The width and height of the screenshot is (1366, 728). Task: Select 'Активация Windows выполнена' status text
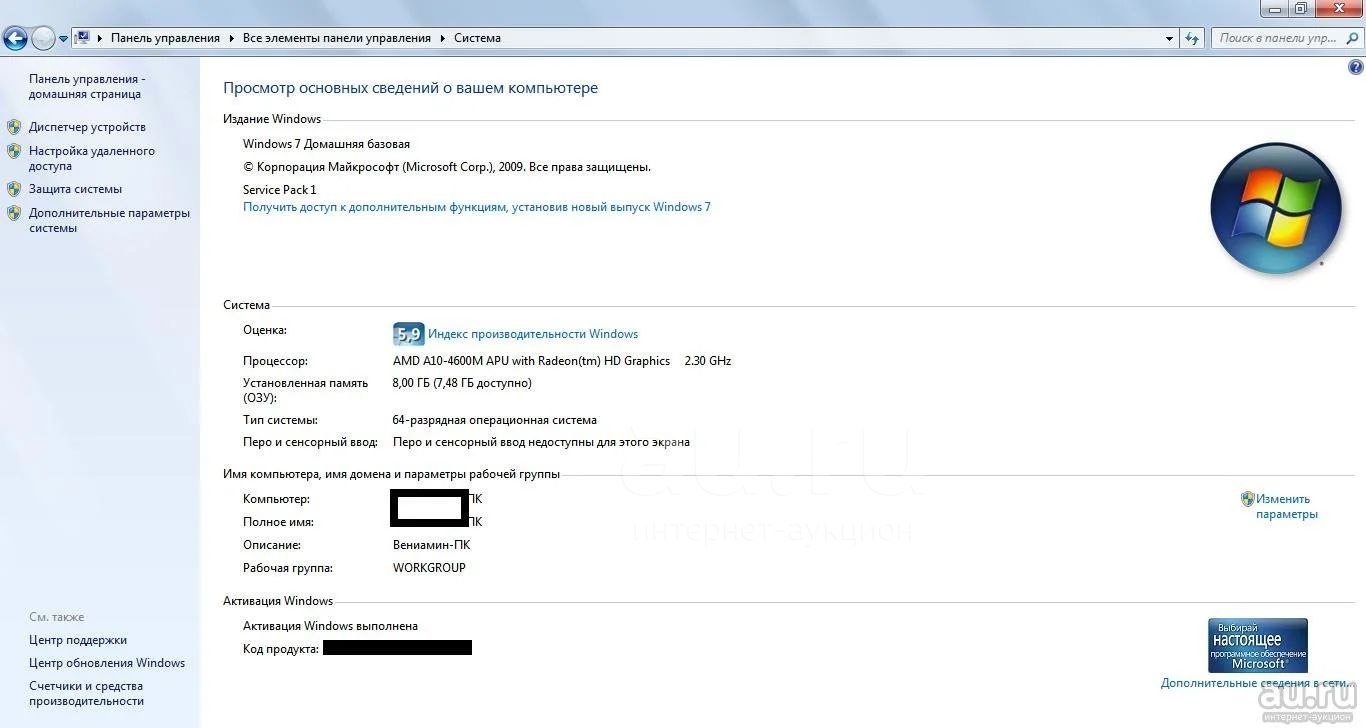330,626
